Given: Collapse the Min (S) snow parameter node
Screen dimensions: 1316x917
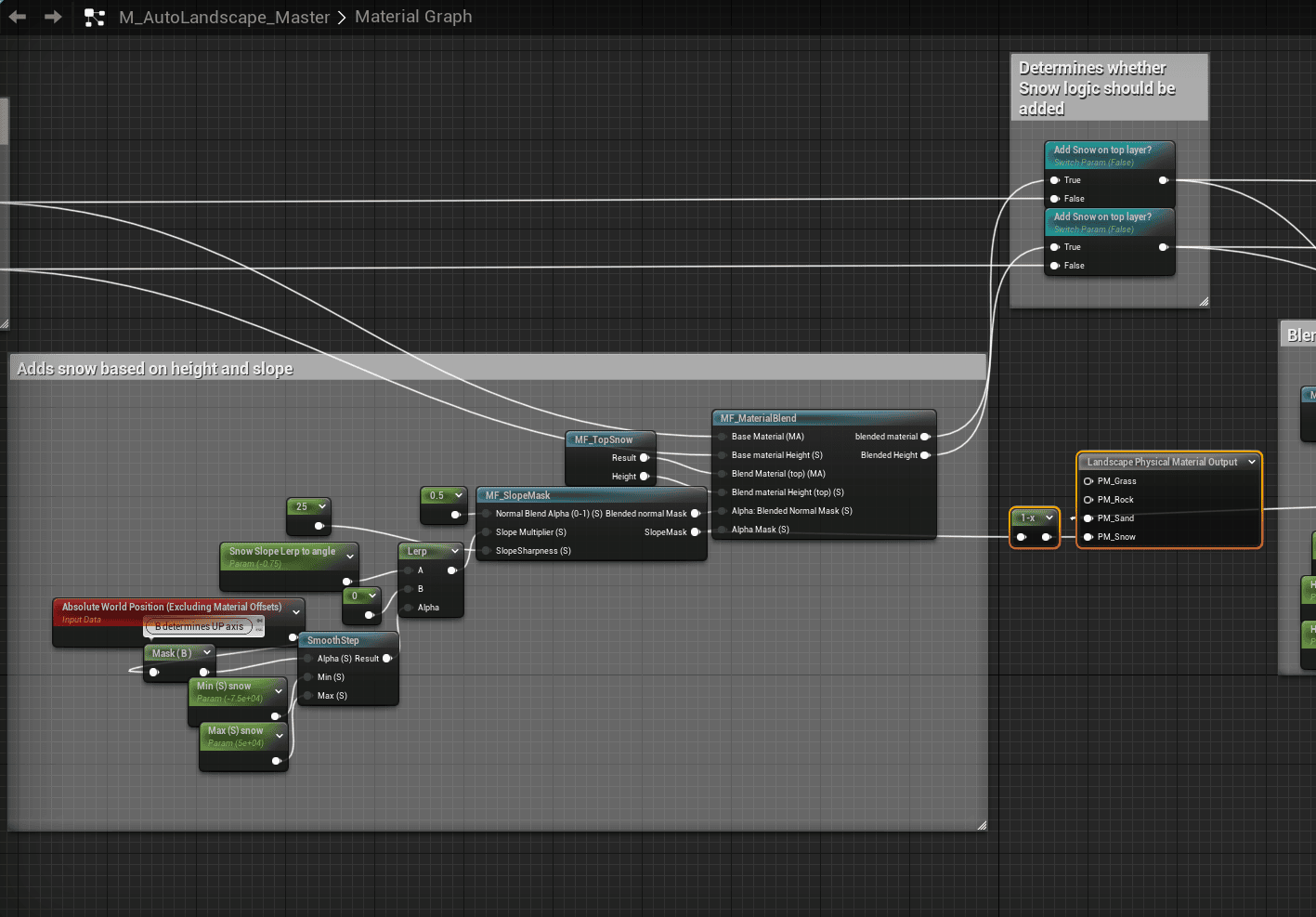Looking at the screenshot, I should [x=279, y=691].
